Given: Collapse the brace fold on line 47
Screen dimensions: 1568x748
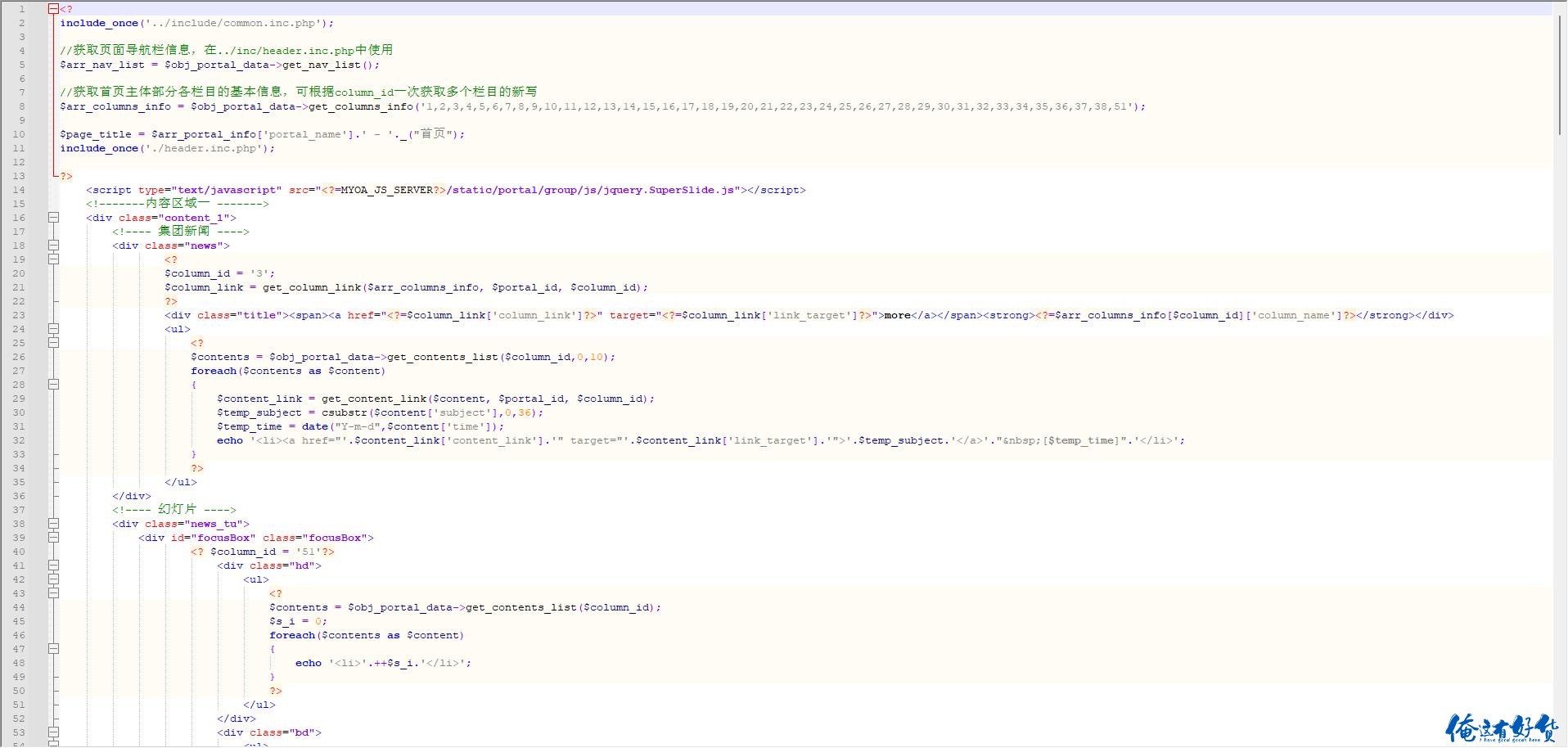Looking at the screenshot, I should [x=53, y=649].
